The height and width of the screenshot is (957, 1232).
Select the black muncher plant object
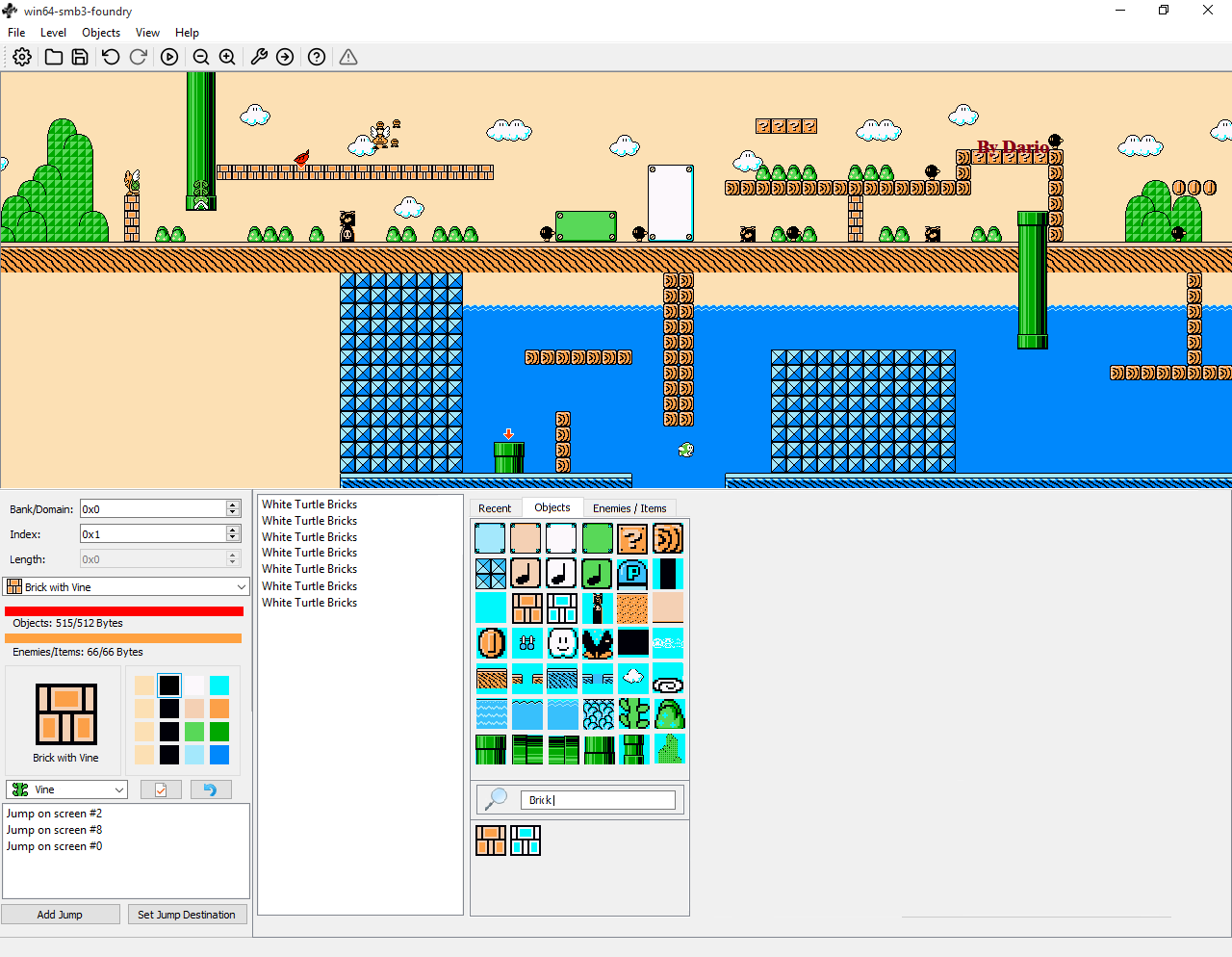tap(597, 643)
